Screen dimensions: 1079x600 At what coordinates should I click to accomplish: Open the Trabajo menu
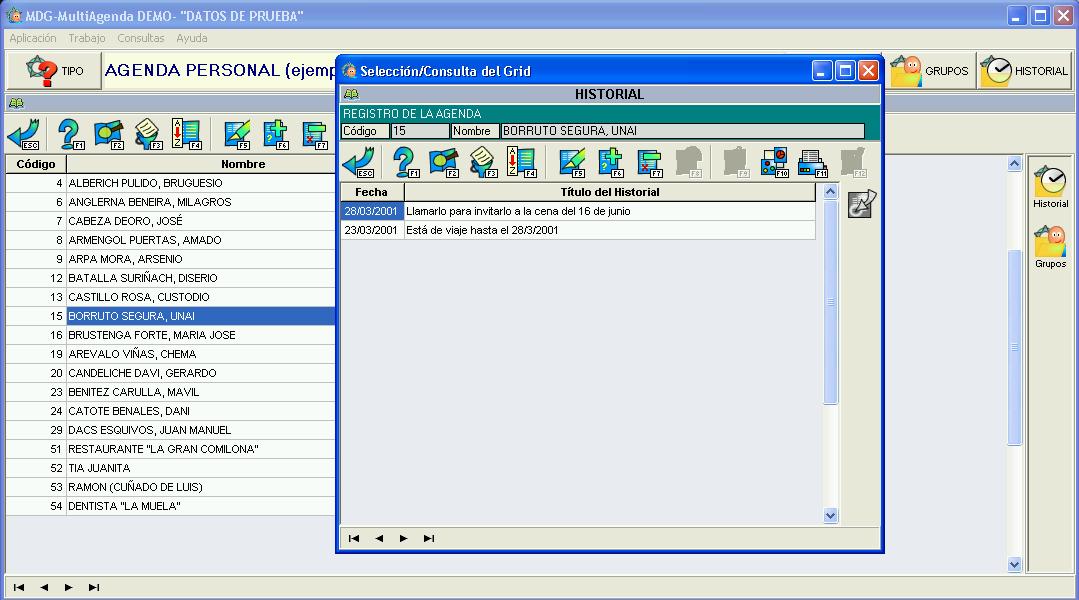pyautogui.click(x=87, y=38)
